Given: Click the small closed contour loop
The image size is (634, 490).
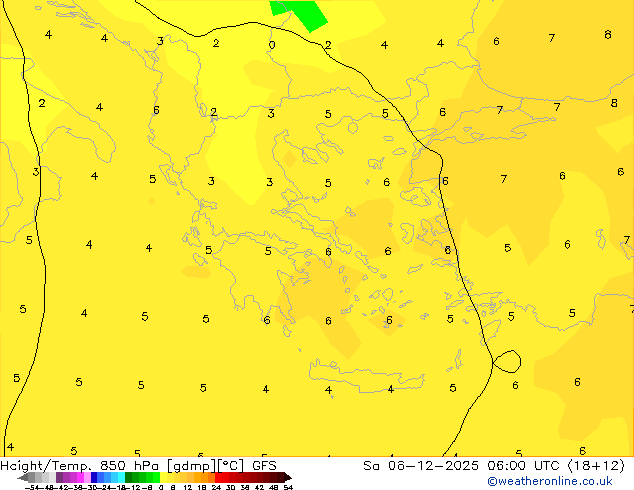Looking at the screenshot, I should coord(507,361).
